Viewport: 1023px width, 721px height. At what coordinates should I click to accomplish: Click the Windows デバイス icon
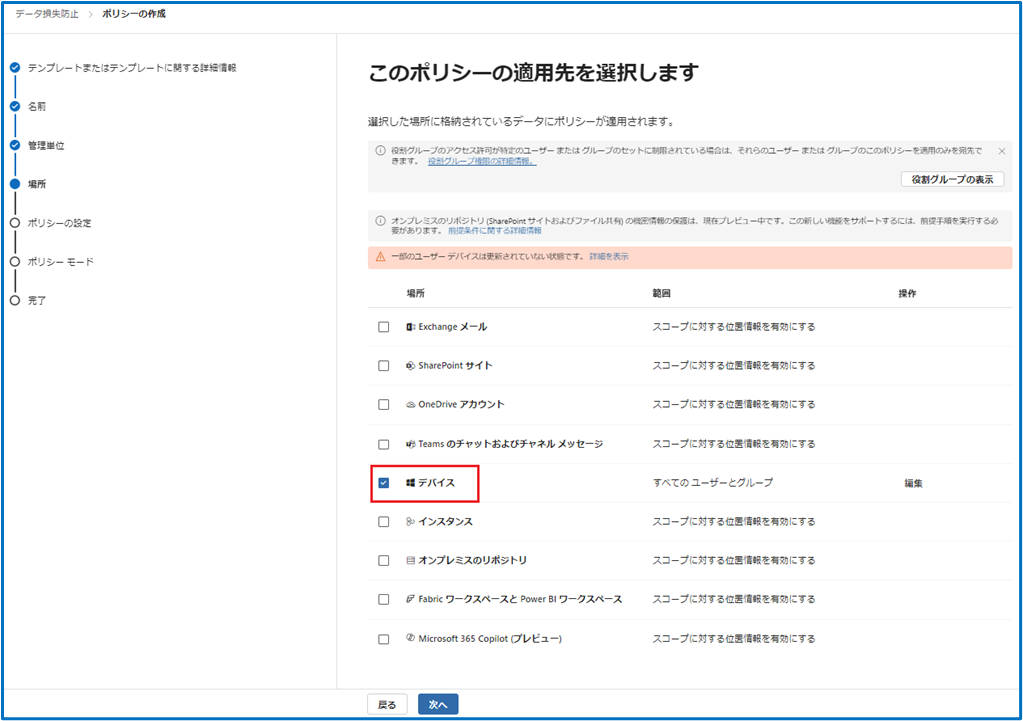411,483
